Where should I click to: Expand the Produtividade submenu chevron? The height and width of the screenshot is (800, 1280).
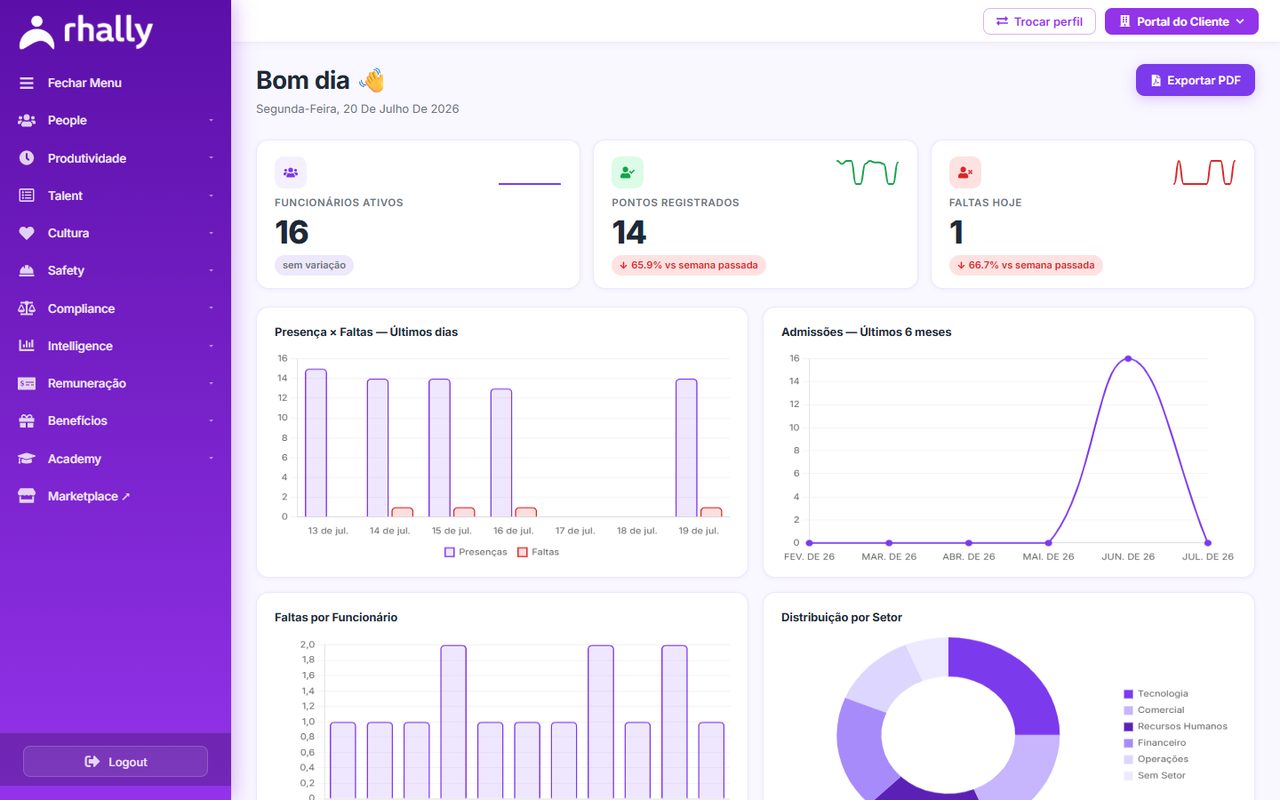211,158
